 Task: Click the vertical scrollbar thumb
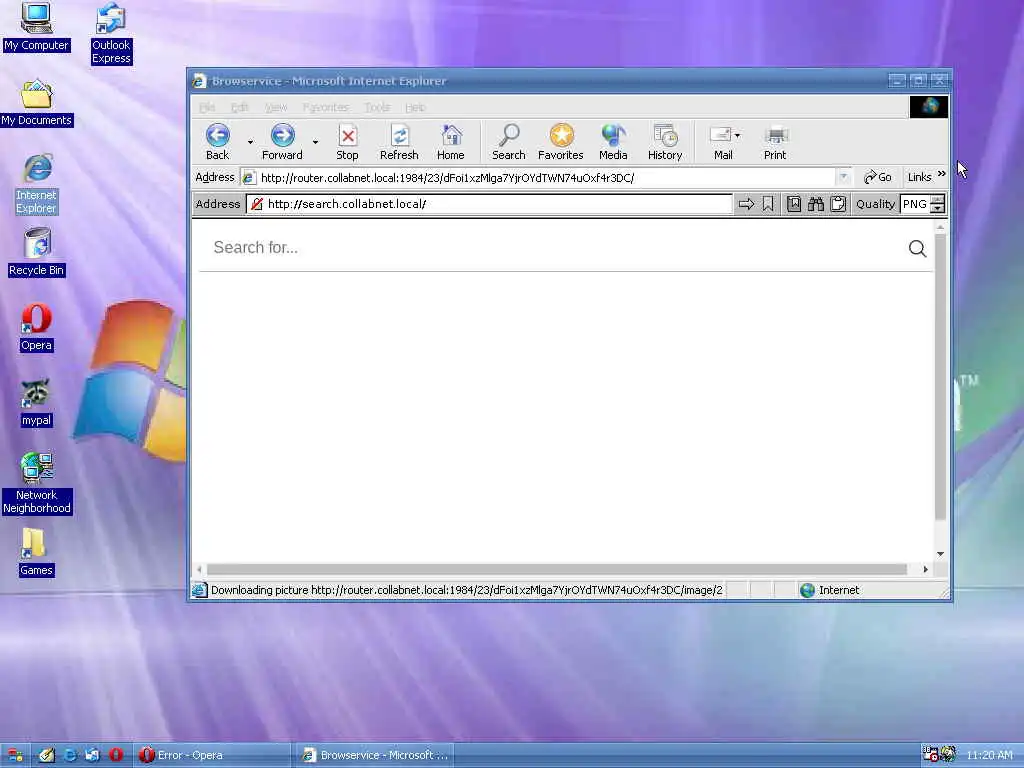(x=940, y=377)
